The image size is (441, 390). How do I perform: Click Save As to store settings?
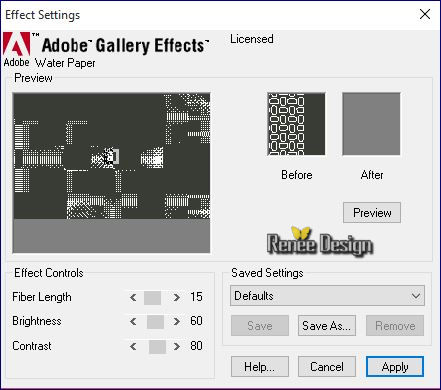[327, 325]
